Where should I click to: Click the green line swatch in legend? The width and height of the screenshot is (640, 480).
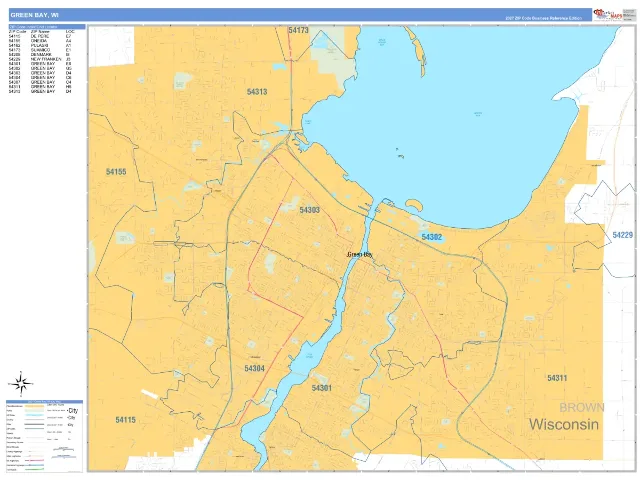point(34,469)
